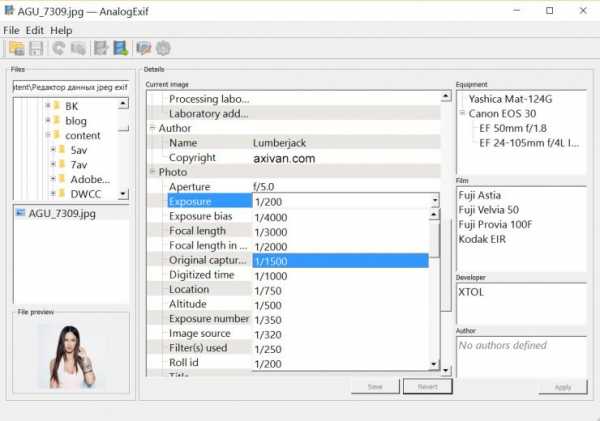Click the image file icon beside AGU_7309.jpg
This screenshot has width=600, height=421.
20,213
